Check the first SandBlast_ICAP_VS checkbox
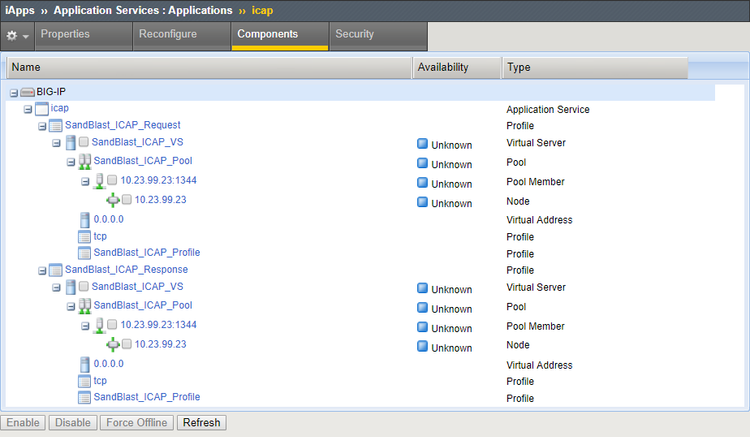The image size is (750, 437). (84, 143)
